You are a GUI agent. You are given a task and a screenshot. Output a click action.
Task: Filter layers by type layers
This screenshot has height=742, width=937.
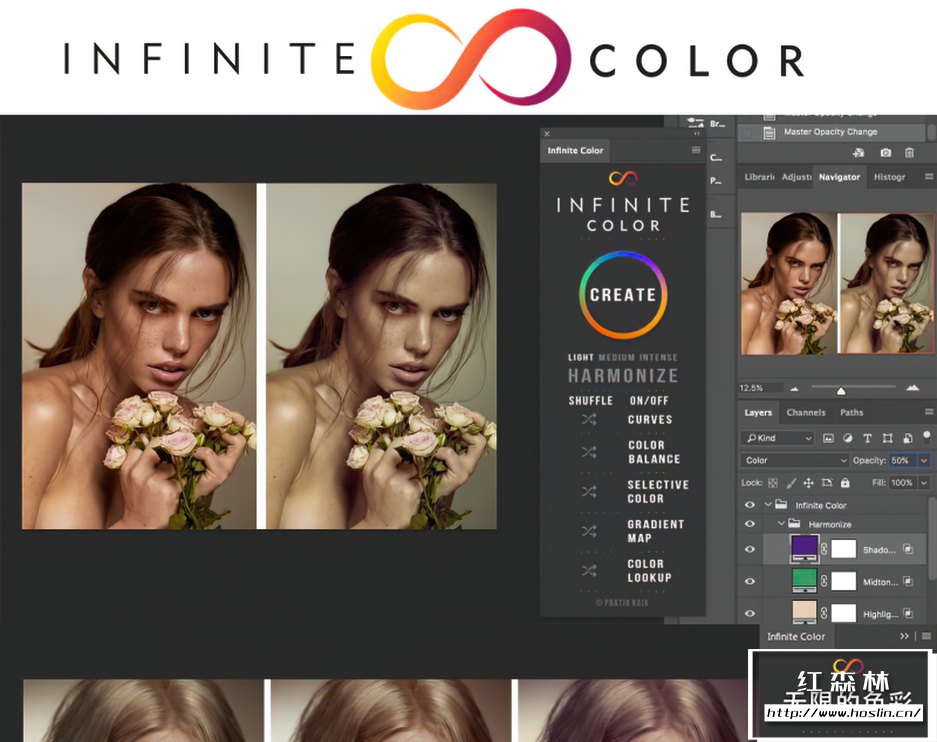(867, 438)
